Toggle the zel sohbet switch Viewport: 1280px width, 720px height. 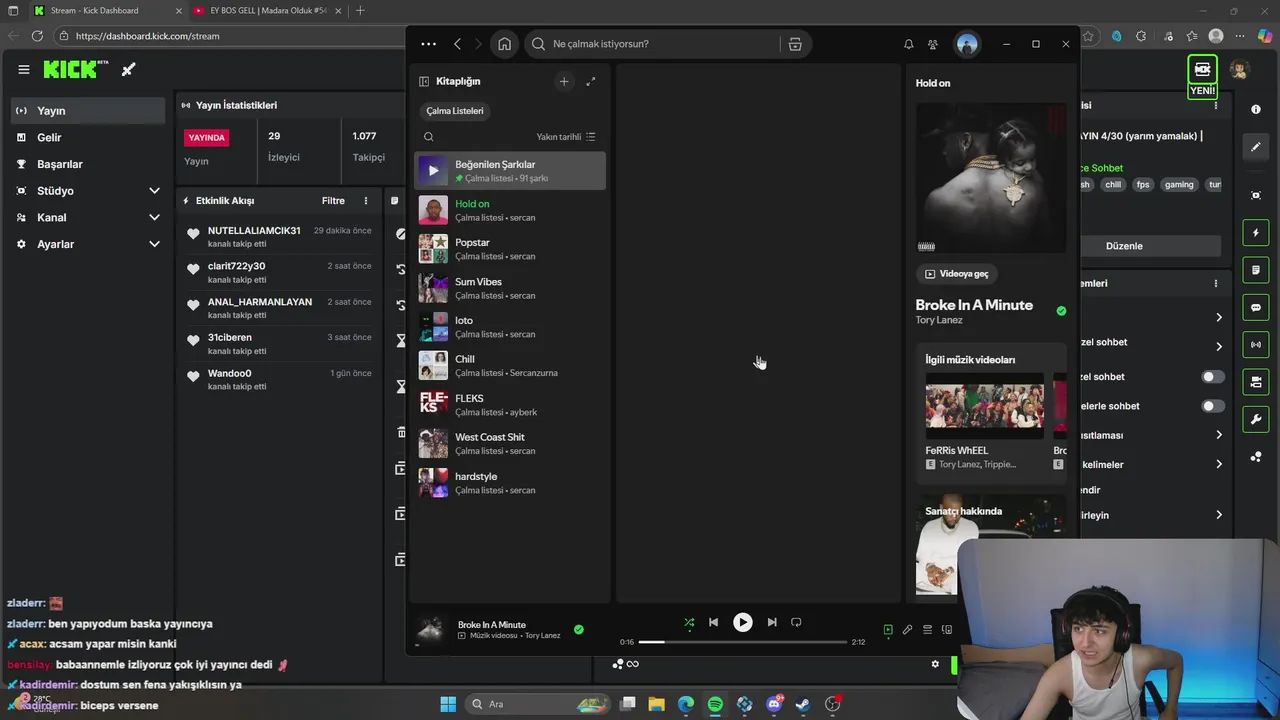[x=1212, y=377]
